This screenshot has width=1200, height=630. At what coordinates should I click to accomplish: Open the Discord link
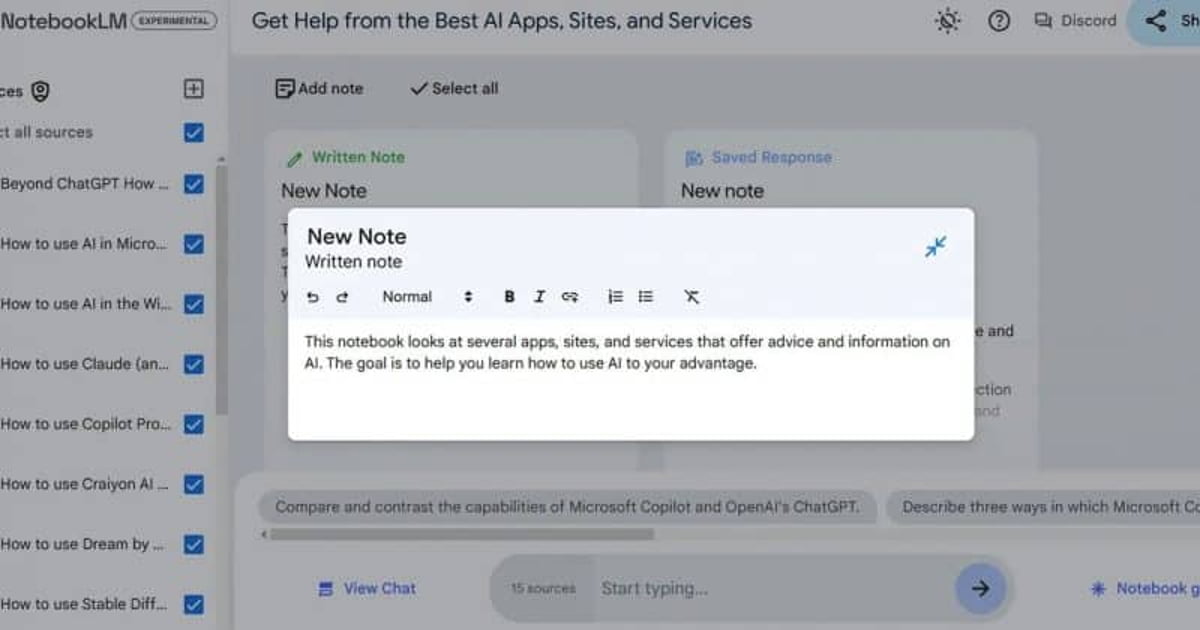pyautogui.click(x=1075, y=21)
